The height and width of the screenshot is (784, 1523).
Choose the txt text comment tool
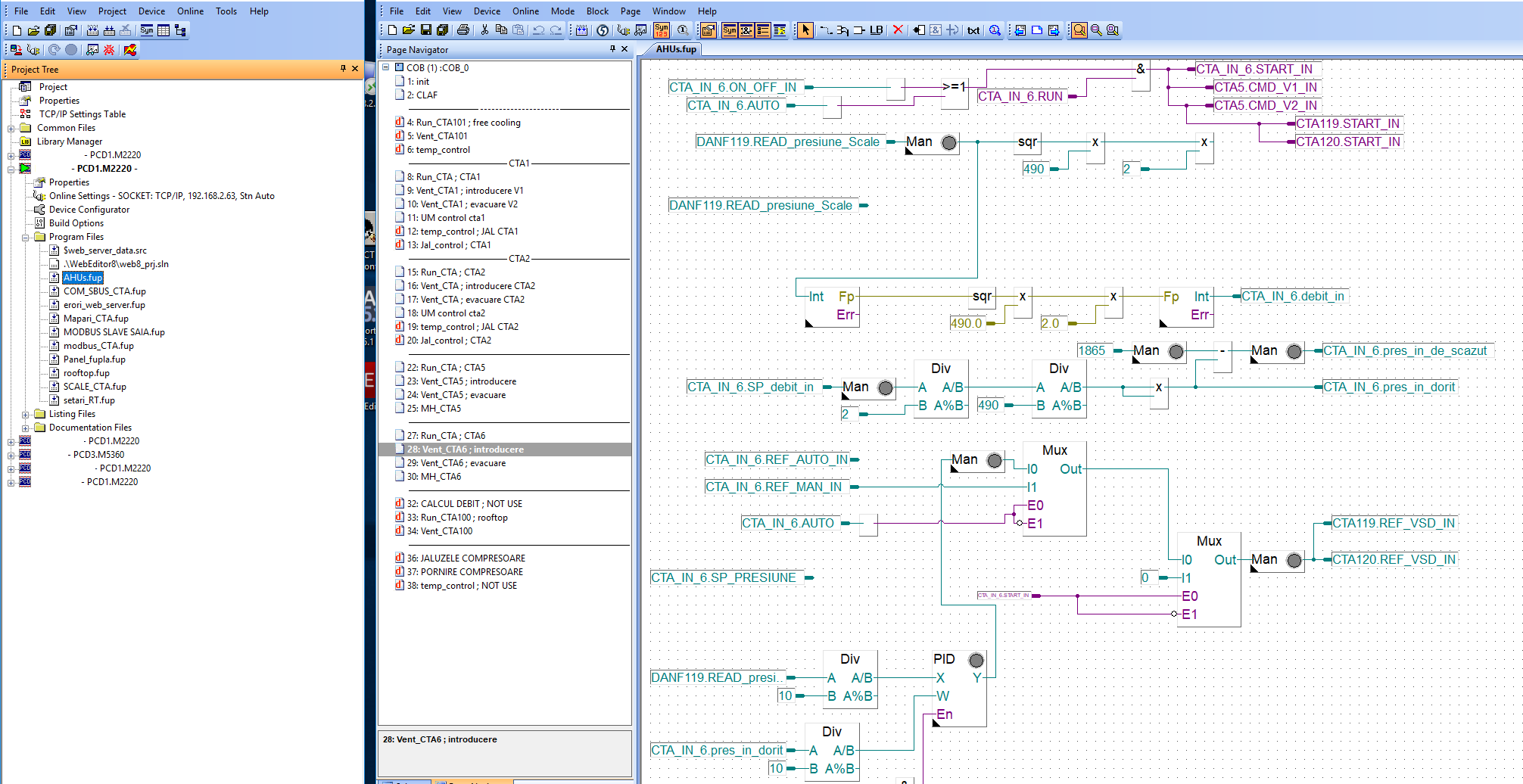coord(973,30)
